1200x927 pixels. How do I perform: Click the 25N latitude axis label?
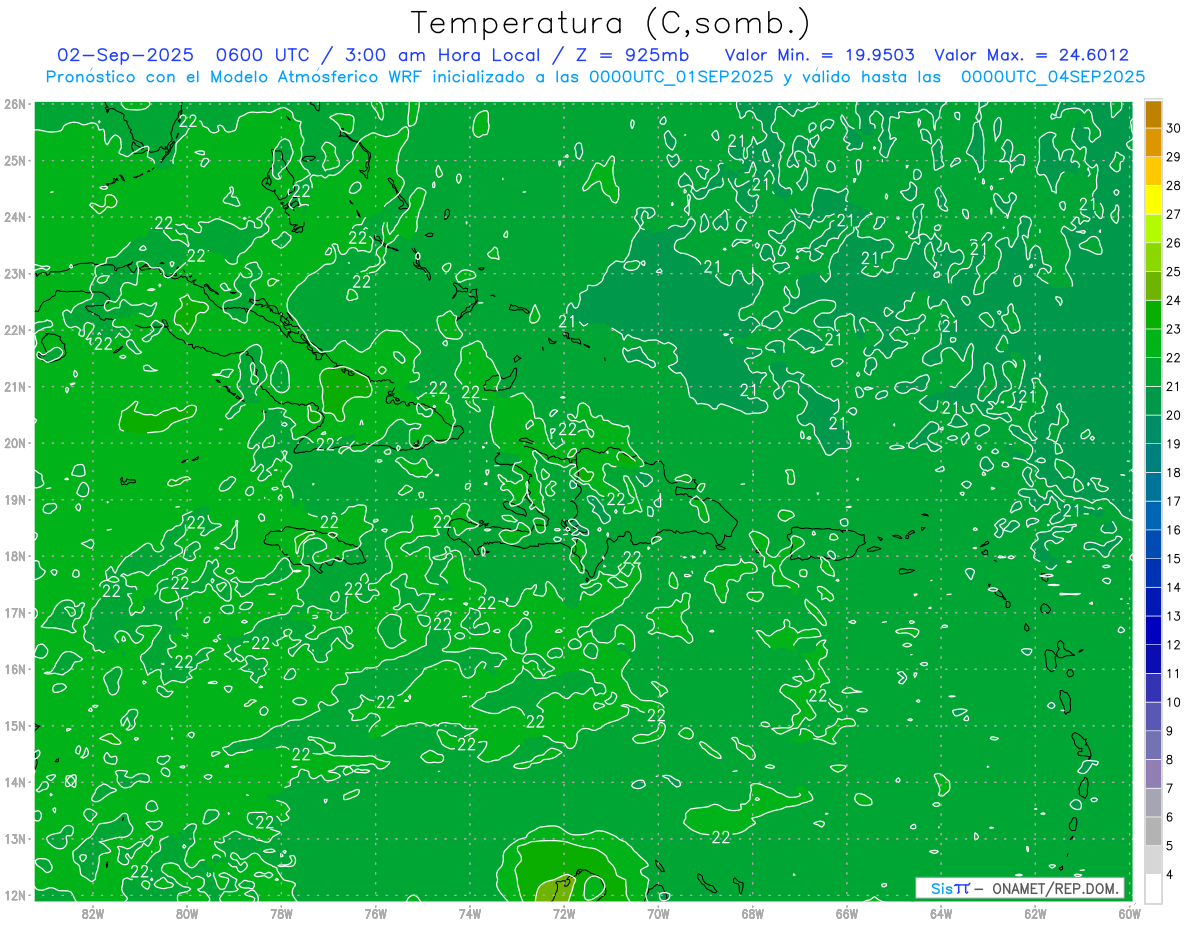[x=15, y=161]
